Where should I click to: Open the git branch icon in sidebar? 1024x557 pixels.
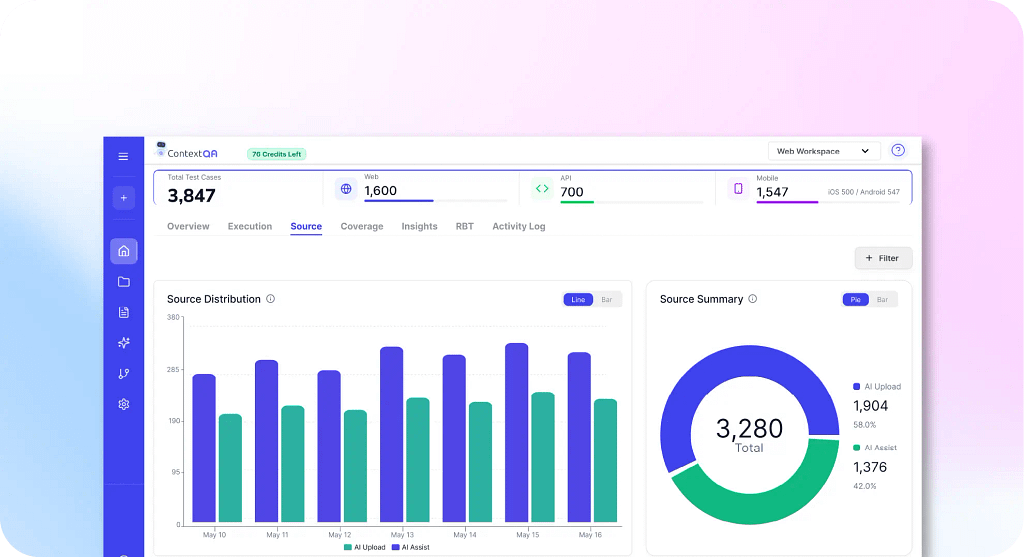pyautogui.click(x=123, y=374)
